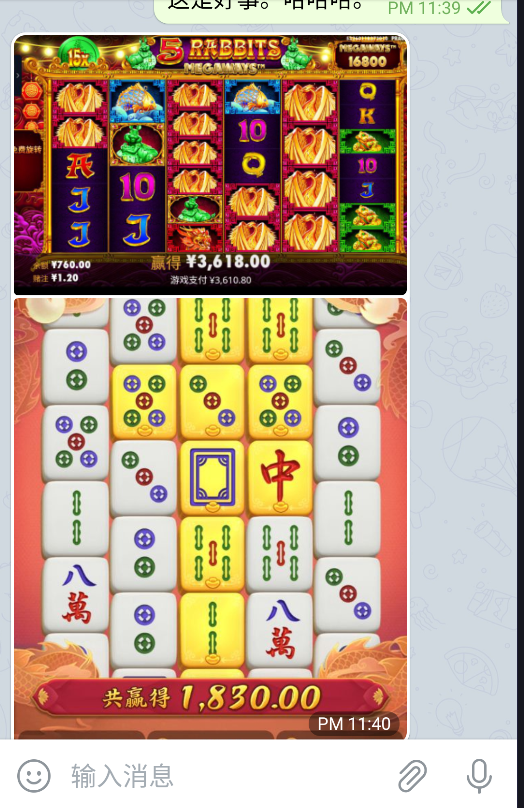Click the green outgoing message bubble

coord(332,10)
